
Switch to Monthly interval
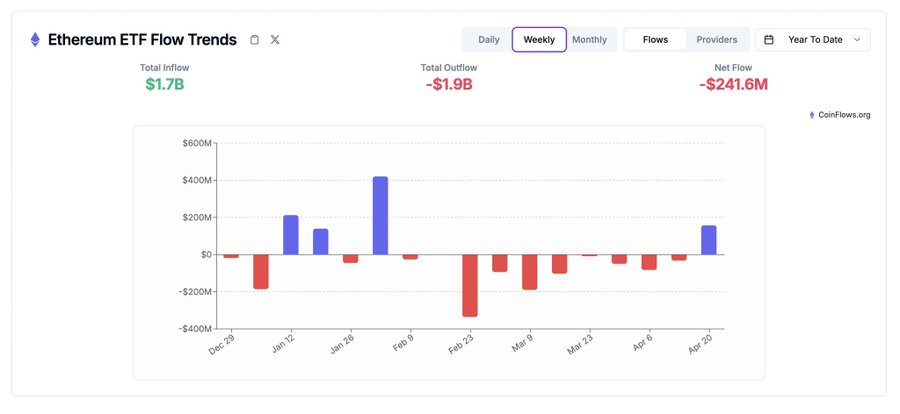[x=589, y=40]
